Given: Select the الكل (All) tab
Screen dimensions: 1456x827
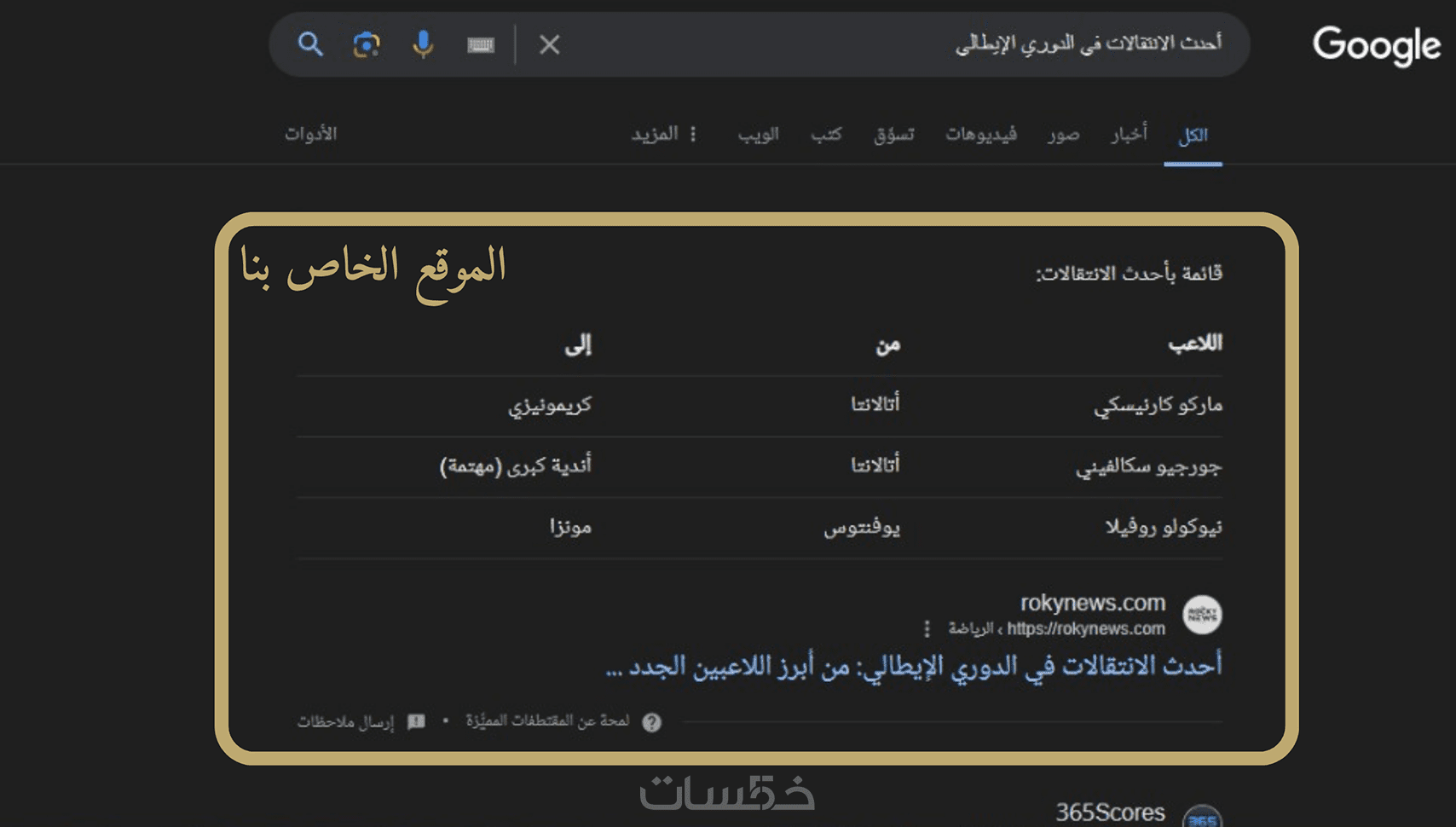Looking at the screenshot, I should click(1193, 135).
